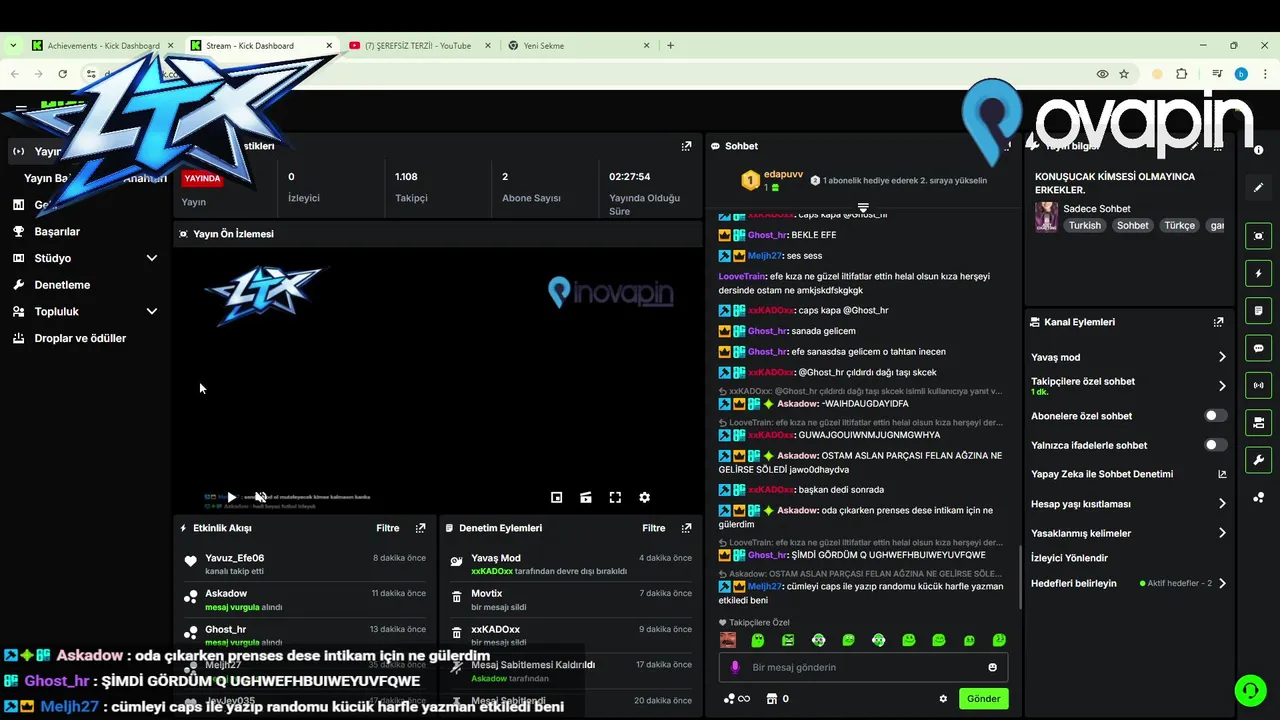Click Yavuz_Efe06 in activity feed
1280x720 pixels.
coord(235,558)
